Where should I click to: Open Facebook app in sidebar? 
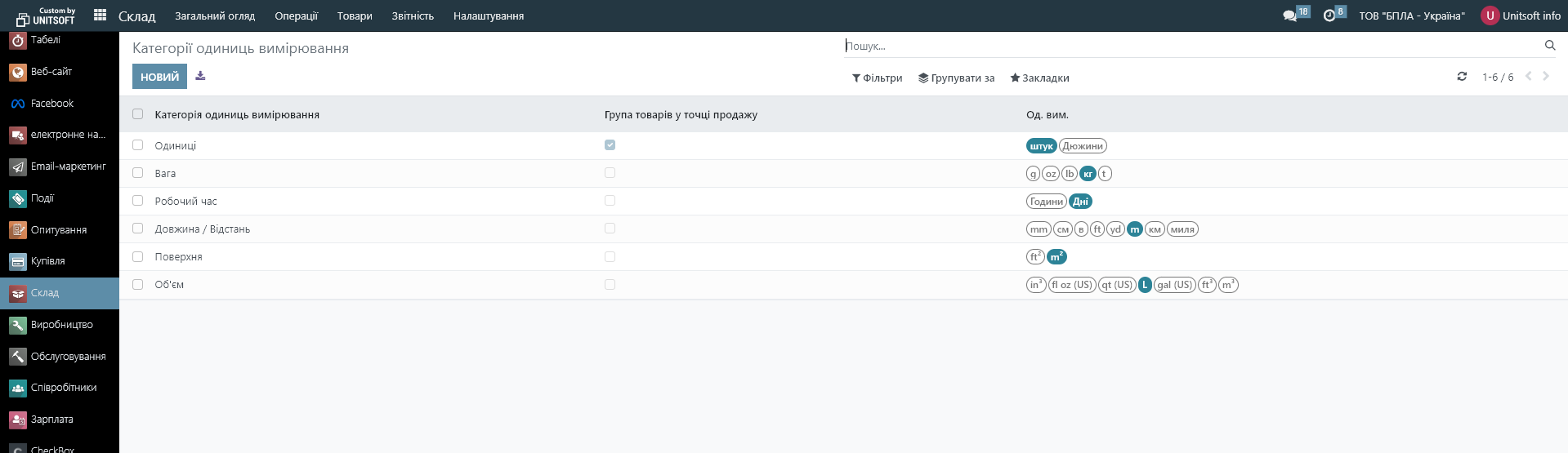pyautogui.click(x=52, y=104)
